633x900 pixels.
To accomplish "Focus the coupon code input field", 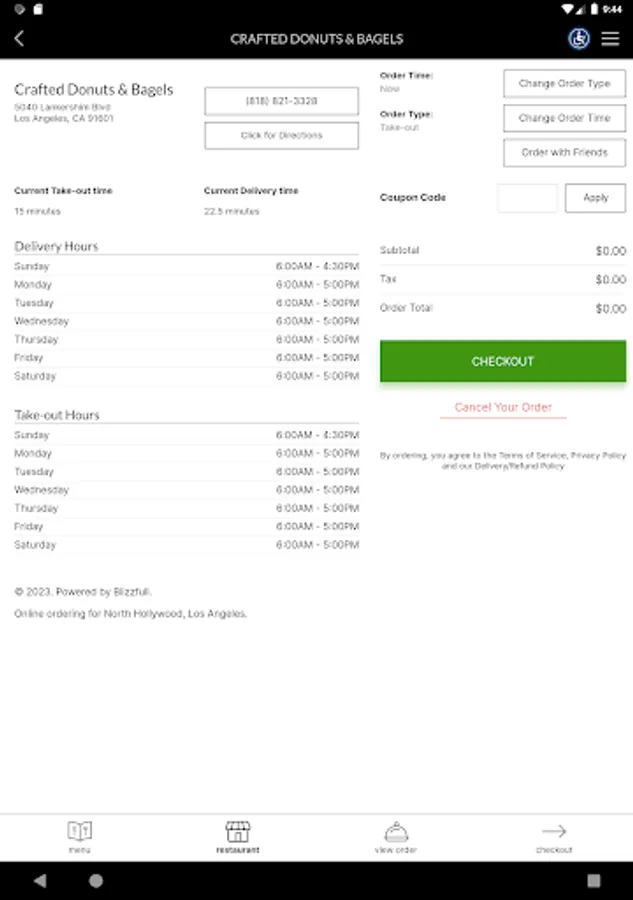I will point(527,198).
